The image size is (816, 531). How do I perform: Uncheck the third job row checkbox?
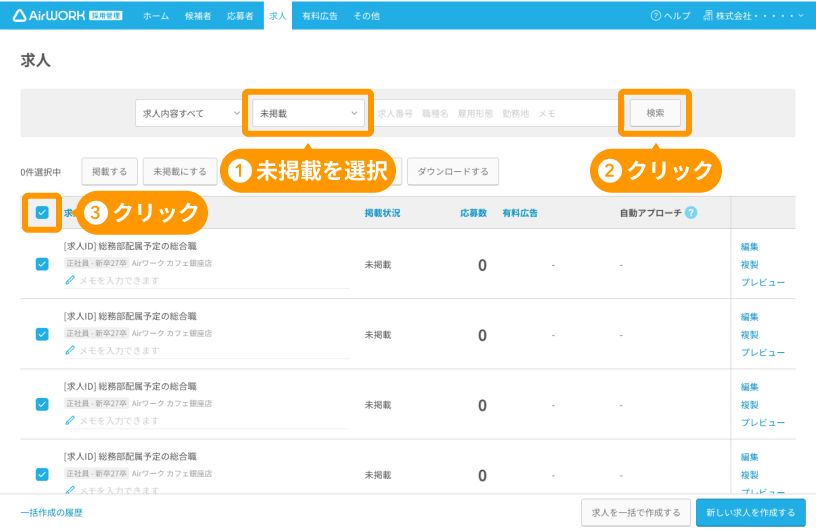[42, 404]
